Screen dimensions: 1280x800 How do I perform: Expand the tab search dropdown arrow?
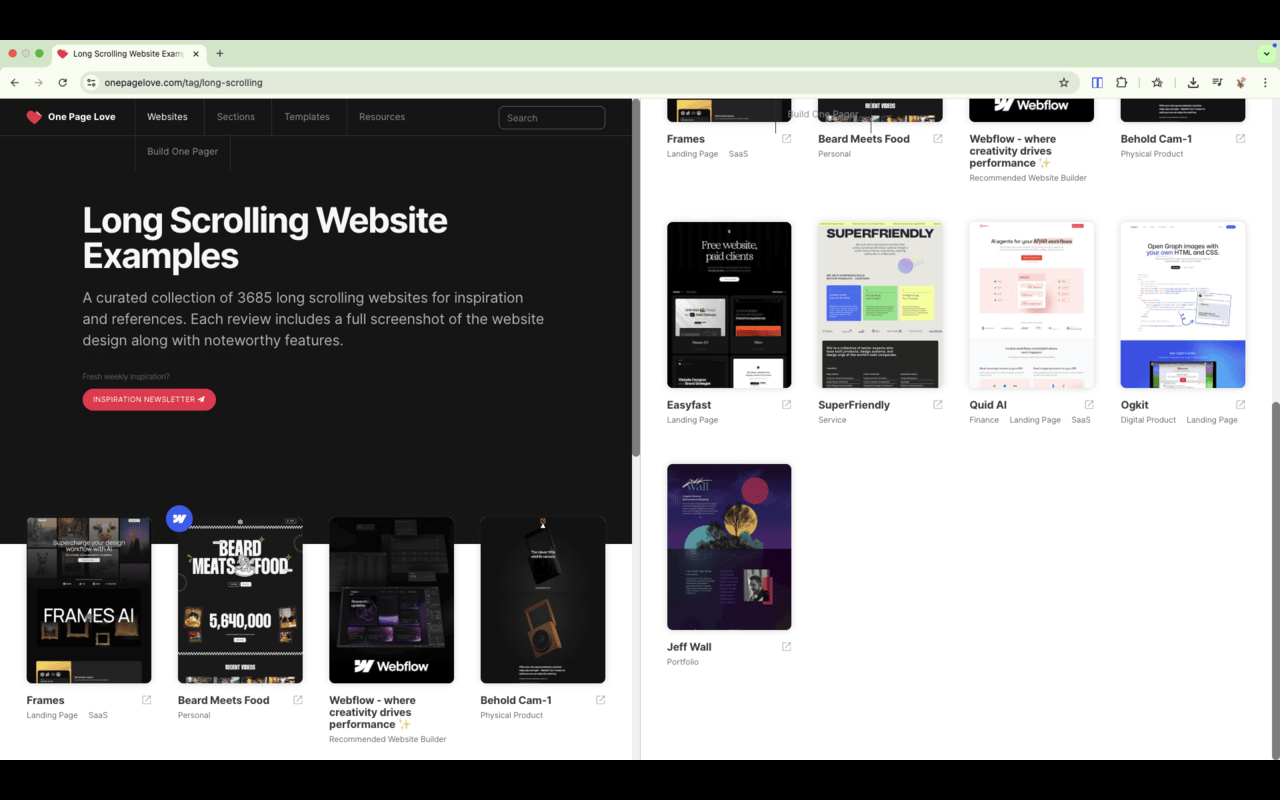(x=1265, y=54)
